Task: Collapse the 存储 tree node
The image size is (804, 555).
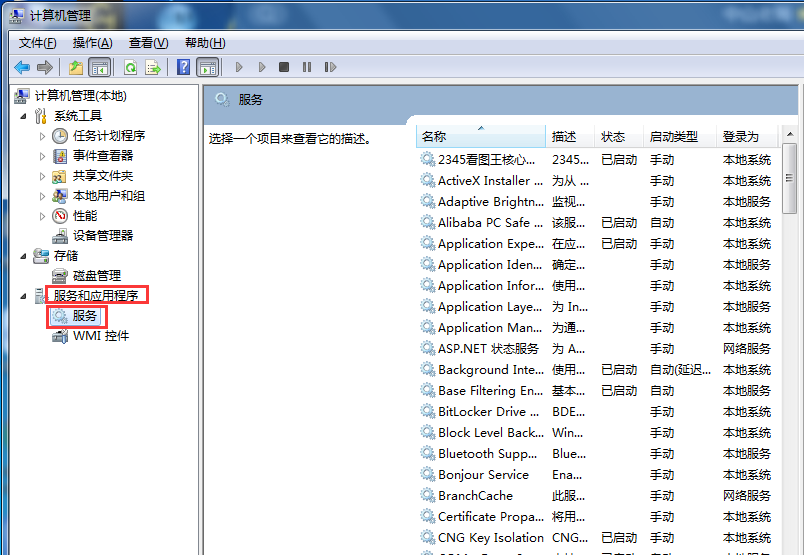Action: 23,256
